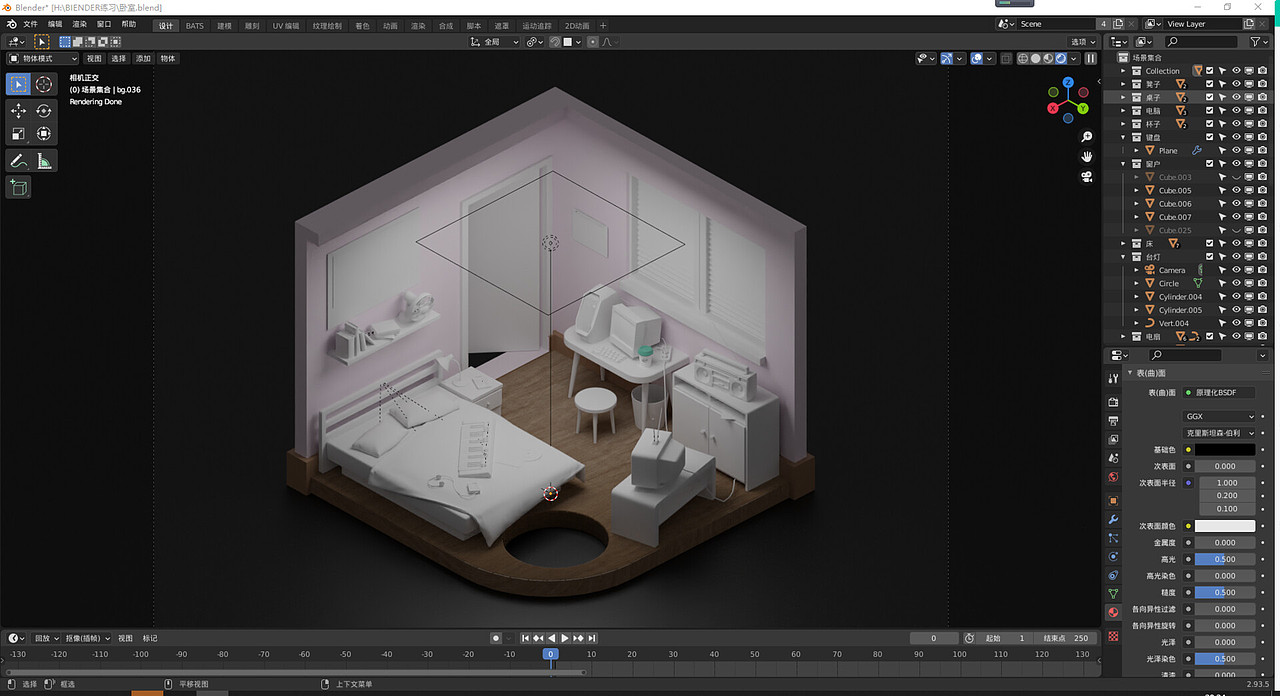Select rendered viewport shading mode
1280x696 pixels.
pos(1061,59)
